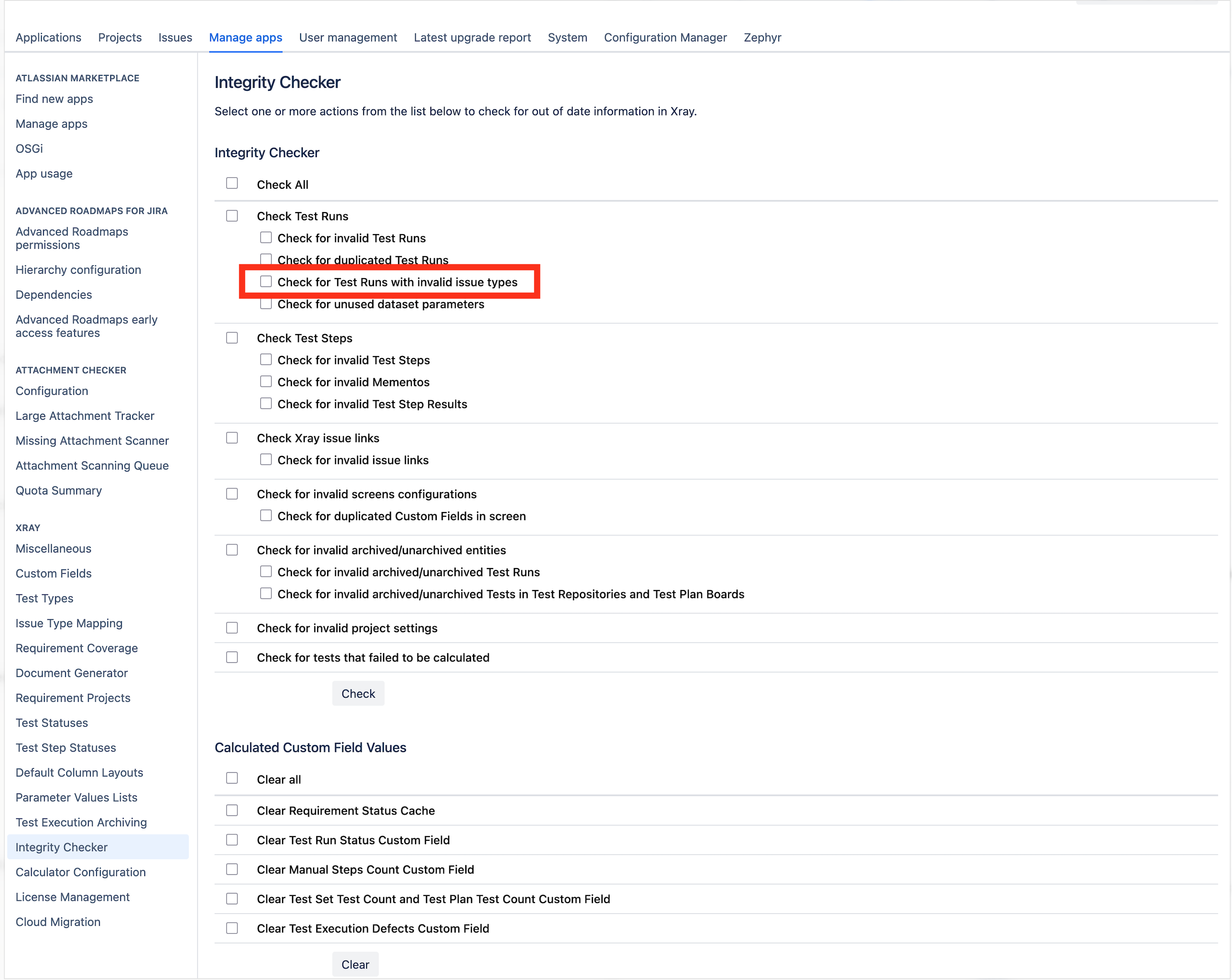Enable Check for invalid project settings
The width and height of the screenshot is (1232, 980).
pyautogui.click(x=231, y=628)
